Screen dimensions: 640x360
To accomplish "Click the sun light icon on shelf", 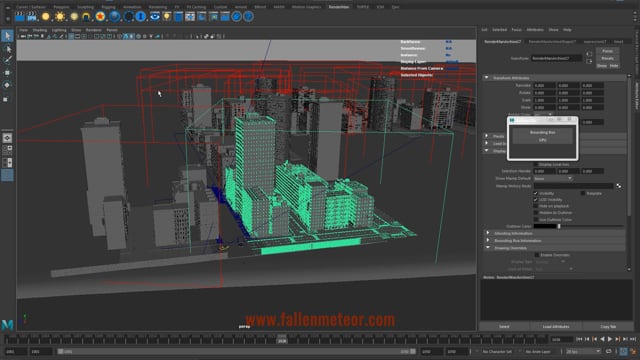I will coord(60,17).
